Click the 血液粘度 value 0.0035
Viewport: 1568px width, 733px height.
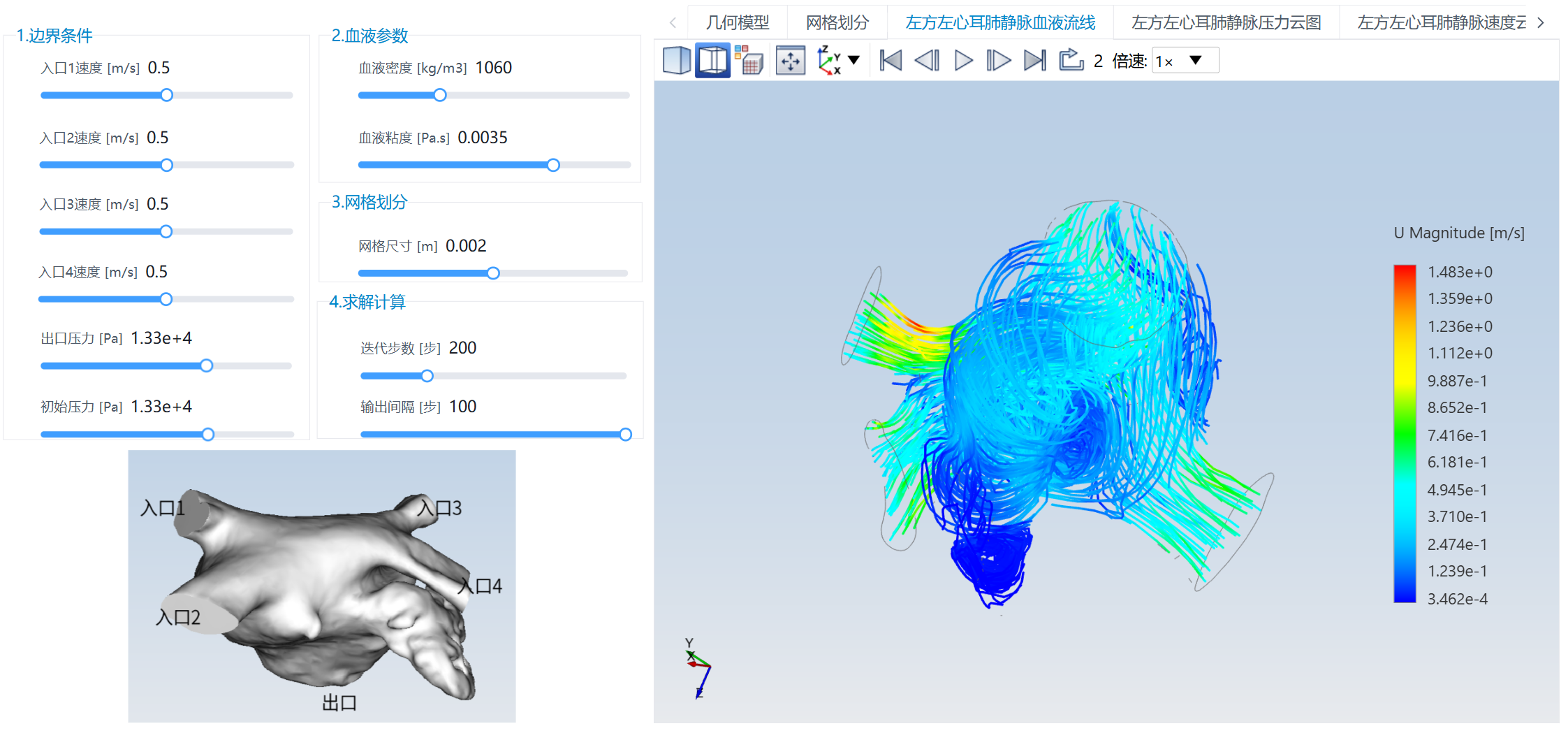point(483,138)
